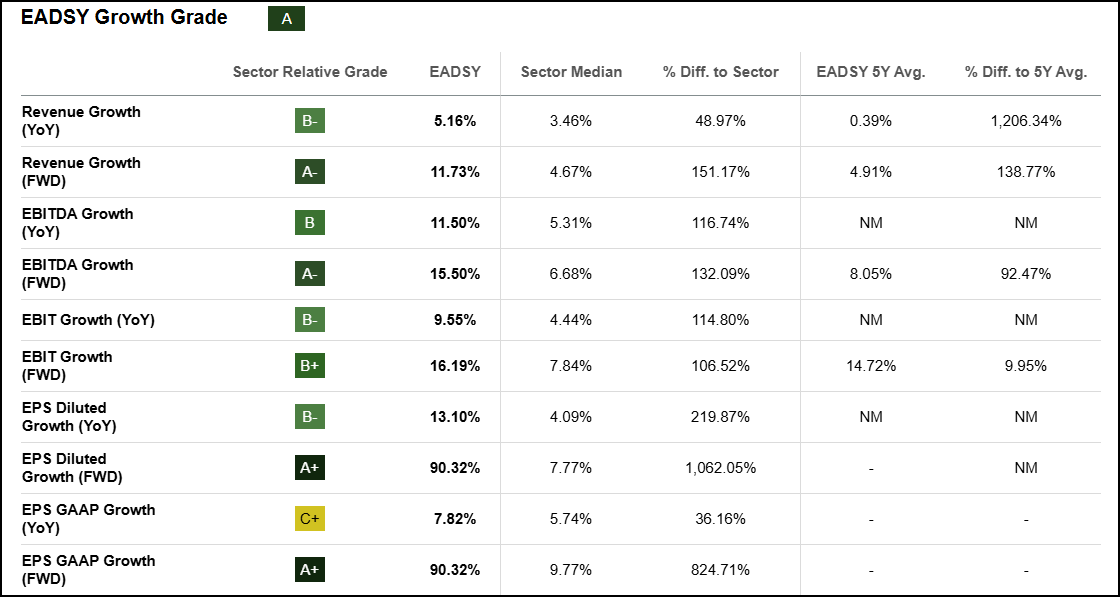
Task: Click the 1,206.34% value cell
Action: tap(1026, 121)
